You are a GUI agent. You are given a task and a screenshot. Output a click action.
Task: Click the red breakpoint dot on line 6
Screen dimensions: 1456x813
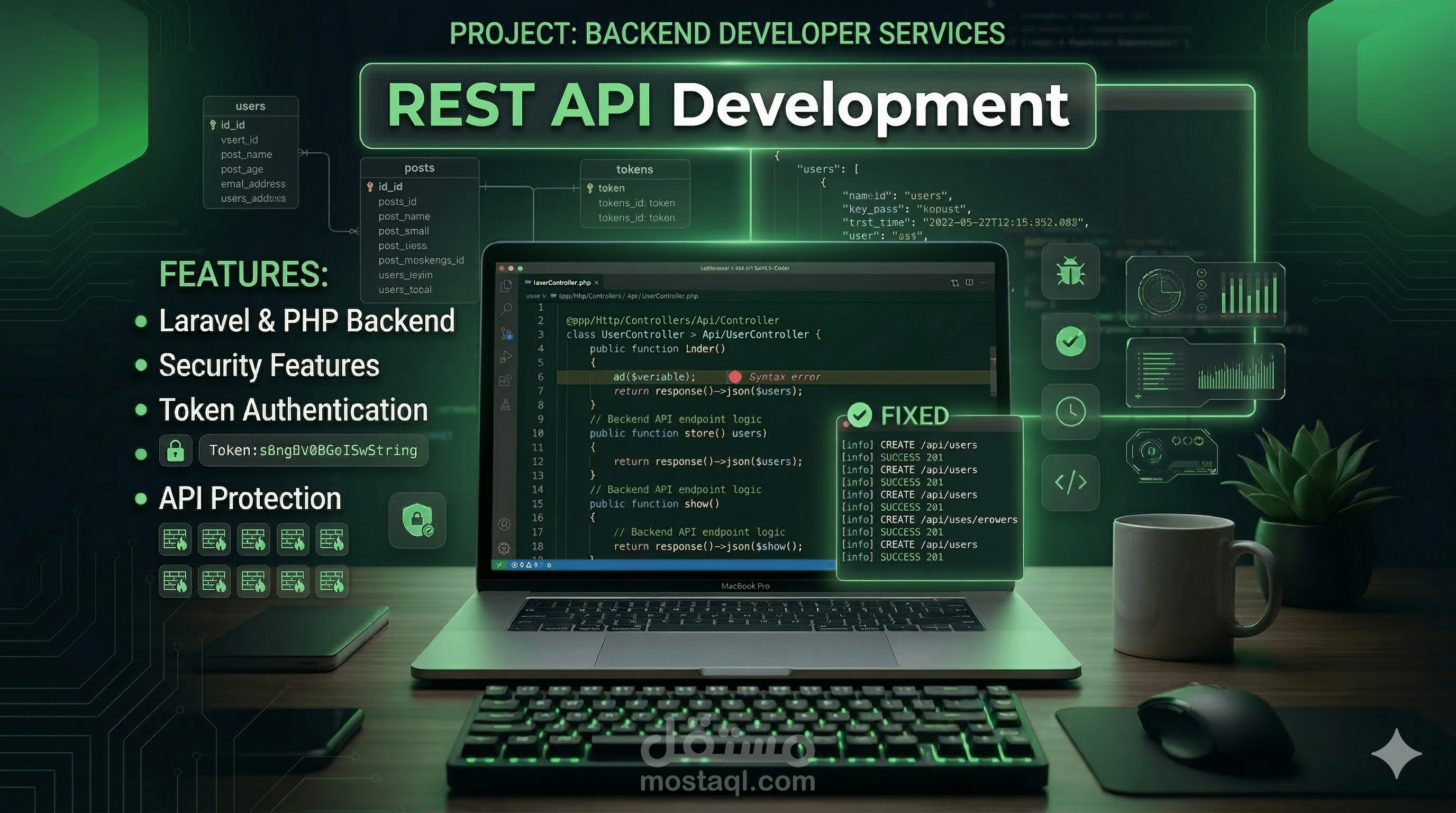pyautogui.click(x=735, y=377)
